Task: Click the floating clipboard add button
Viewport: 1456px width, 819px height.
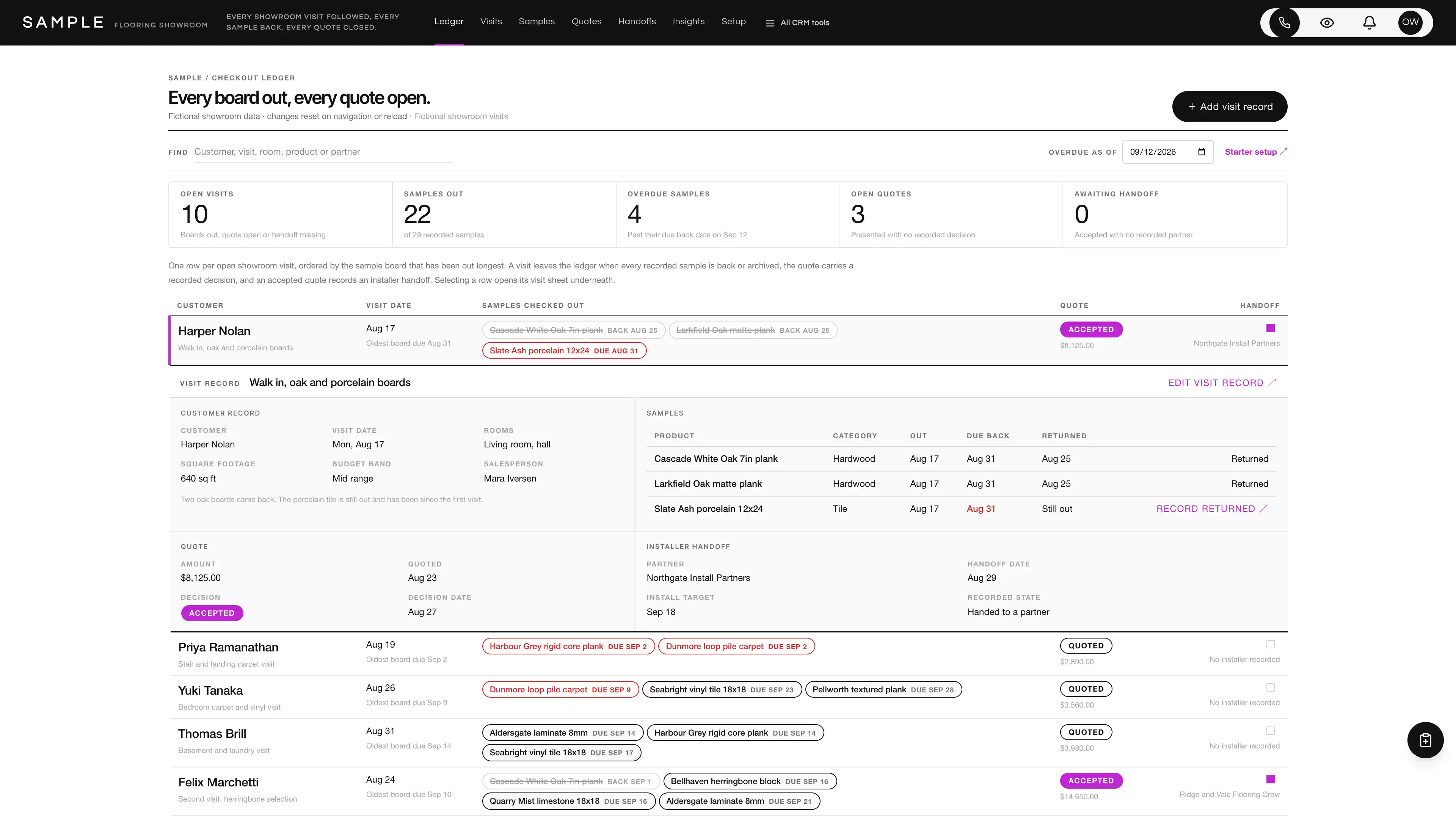Action: click(x=1425, y=740)
